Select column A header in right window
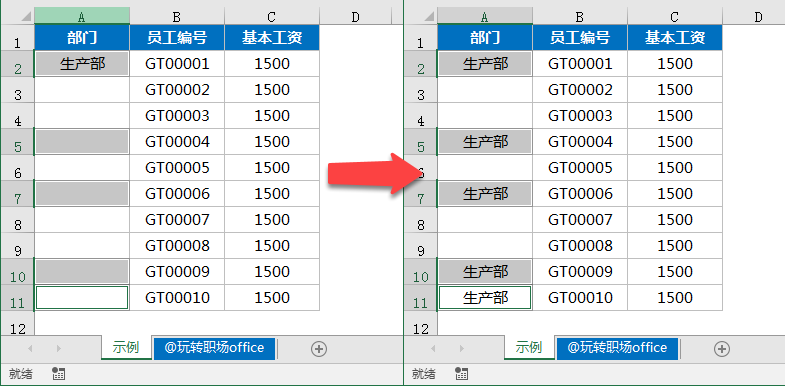 tap(485, 17)
